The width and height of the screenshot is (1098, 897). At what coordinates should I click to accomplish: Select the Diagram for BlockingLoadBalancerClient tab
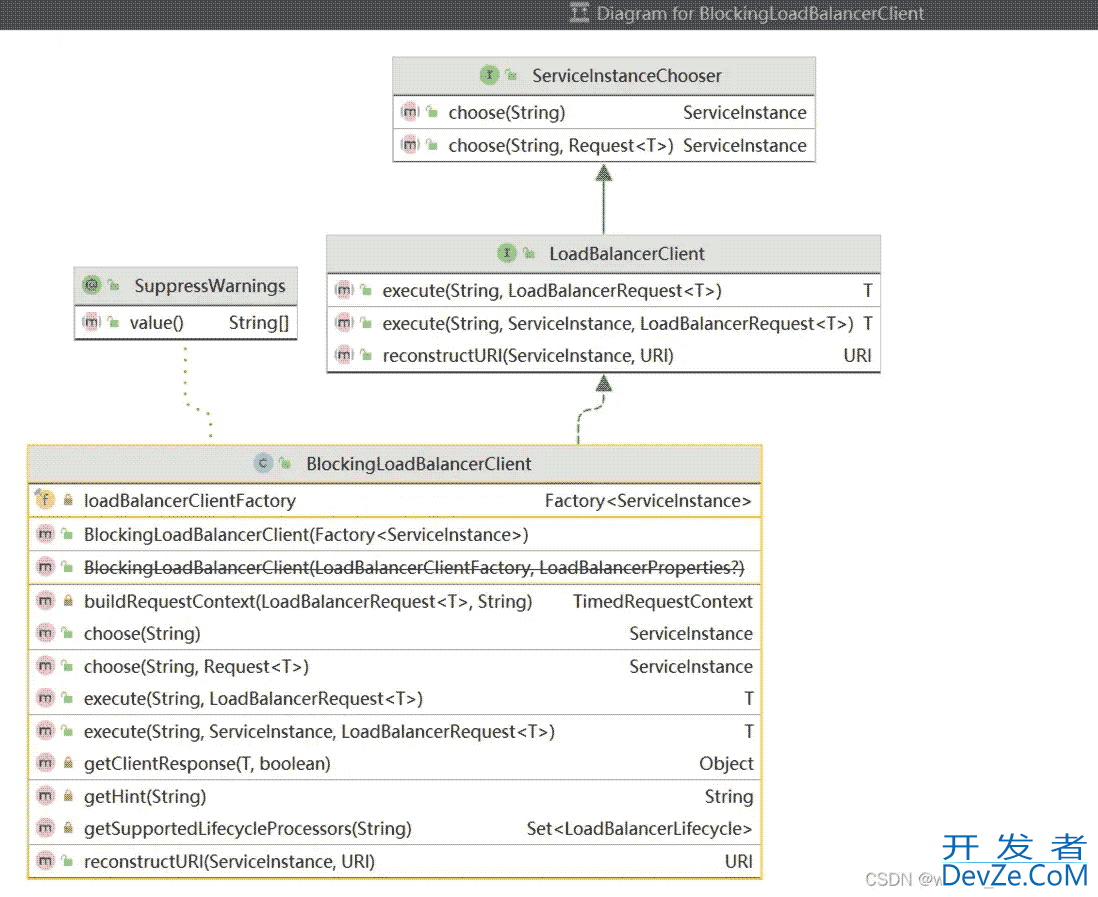pos(747,13)
